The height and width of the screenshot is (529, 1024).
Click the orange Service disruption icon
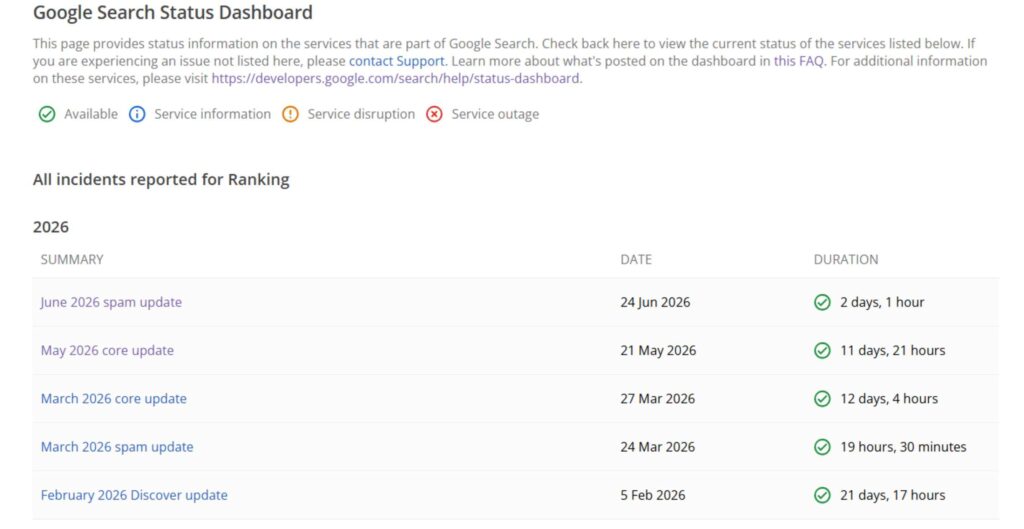[x=291, y=114]
